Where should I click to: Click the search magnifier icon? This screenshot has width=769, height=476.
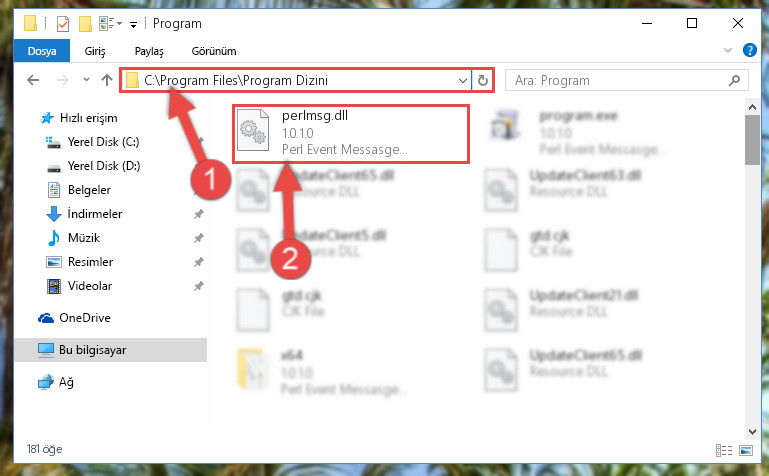pyautogui.click(x=734, y=80)
